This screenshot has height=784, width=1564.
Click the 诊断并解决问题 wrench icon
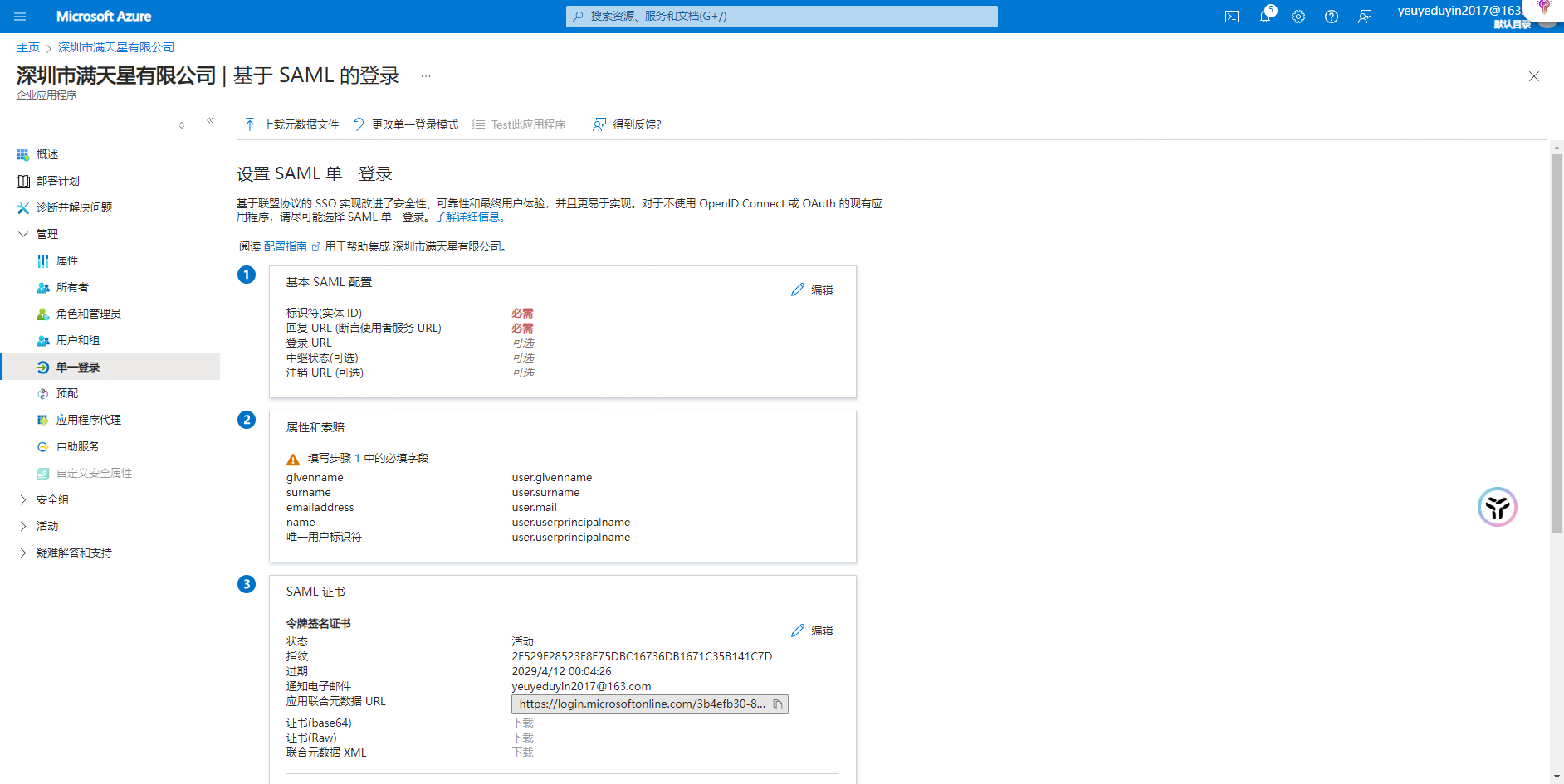(23, 207)
